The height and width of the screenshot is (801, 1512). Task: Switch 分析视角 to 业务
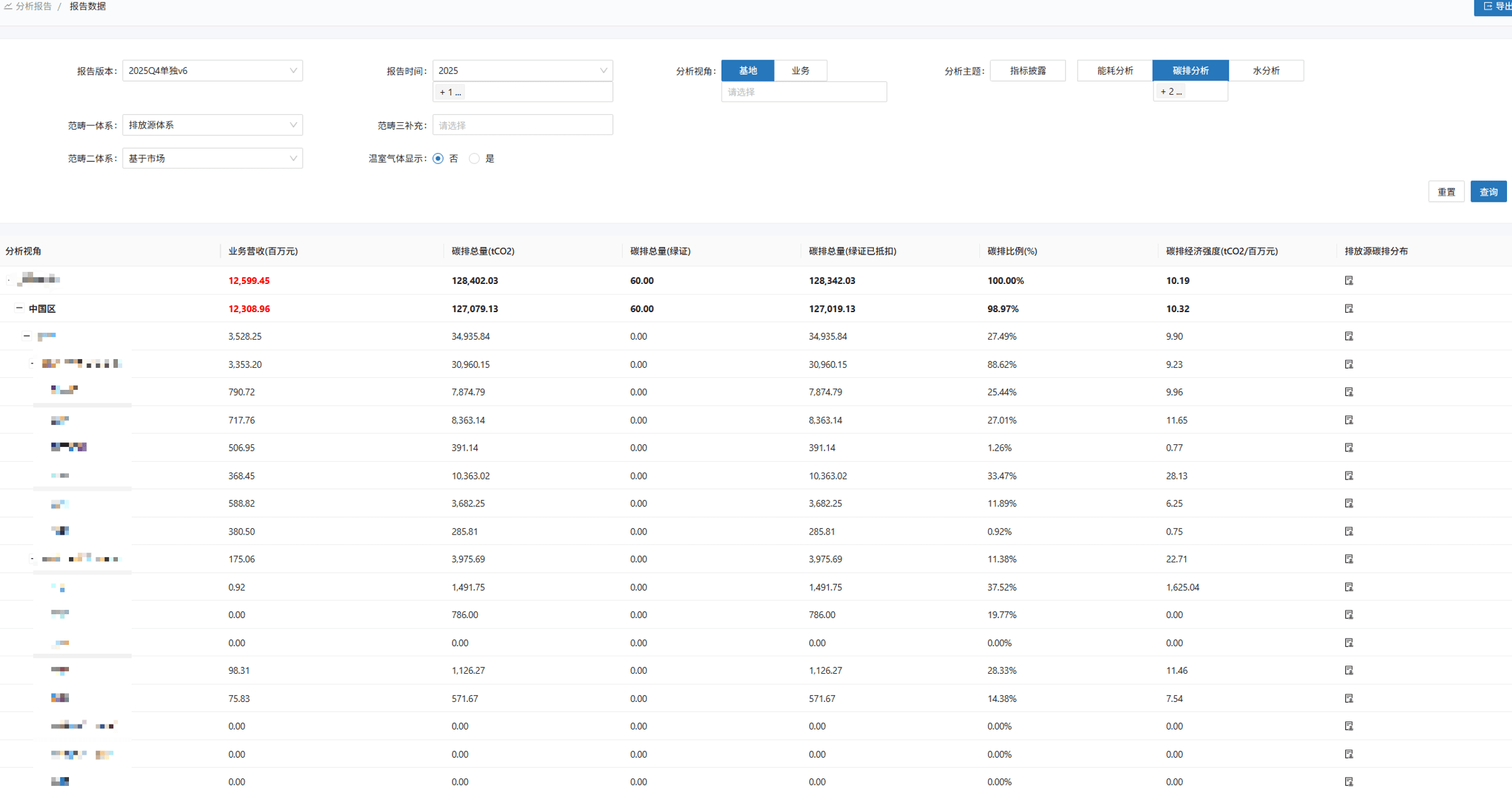click(x=801, y=71)
